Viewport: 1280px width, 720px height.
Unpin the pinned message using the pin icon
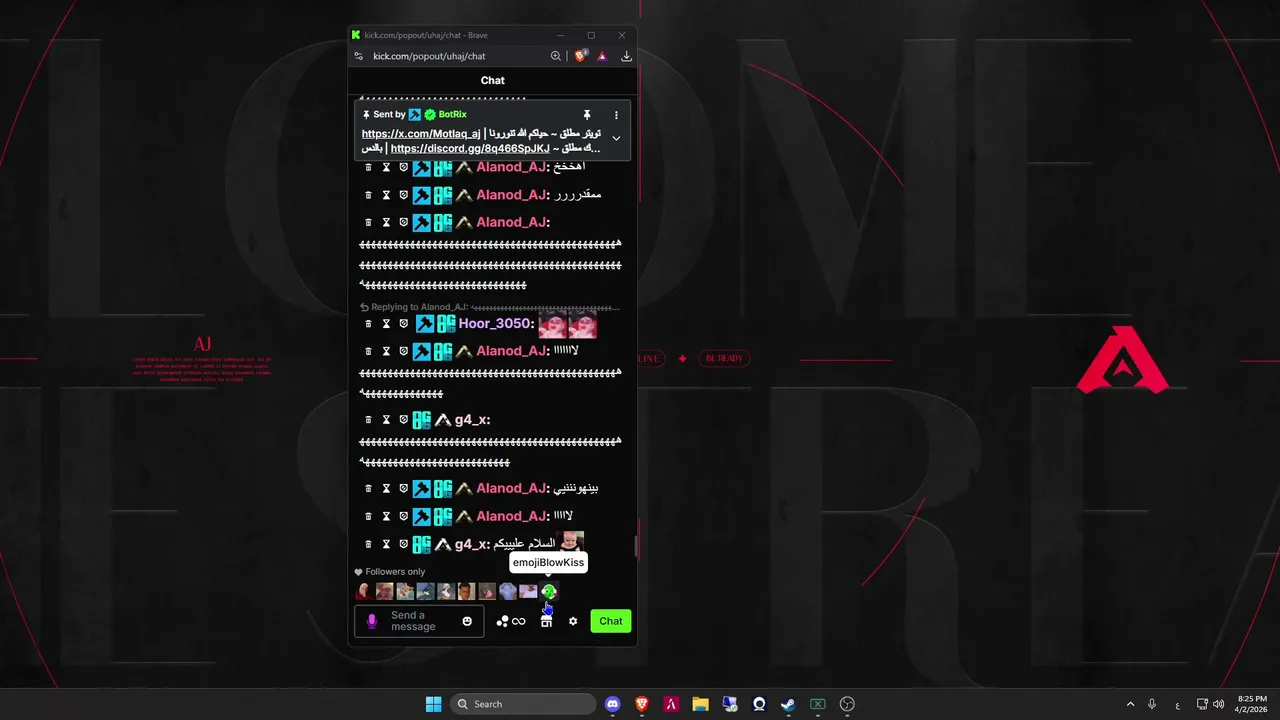(587, 115)
